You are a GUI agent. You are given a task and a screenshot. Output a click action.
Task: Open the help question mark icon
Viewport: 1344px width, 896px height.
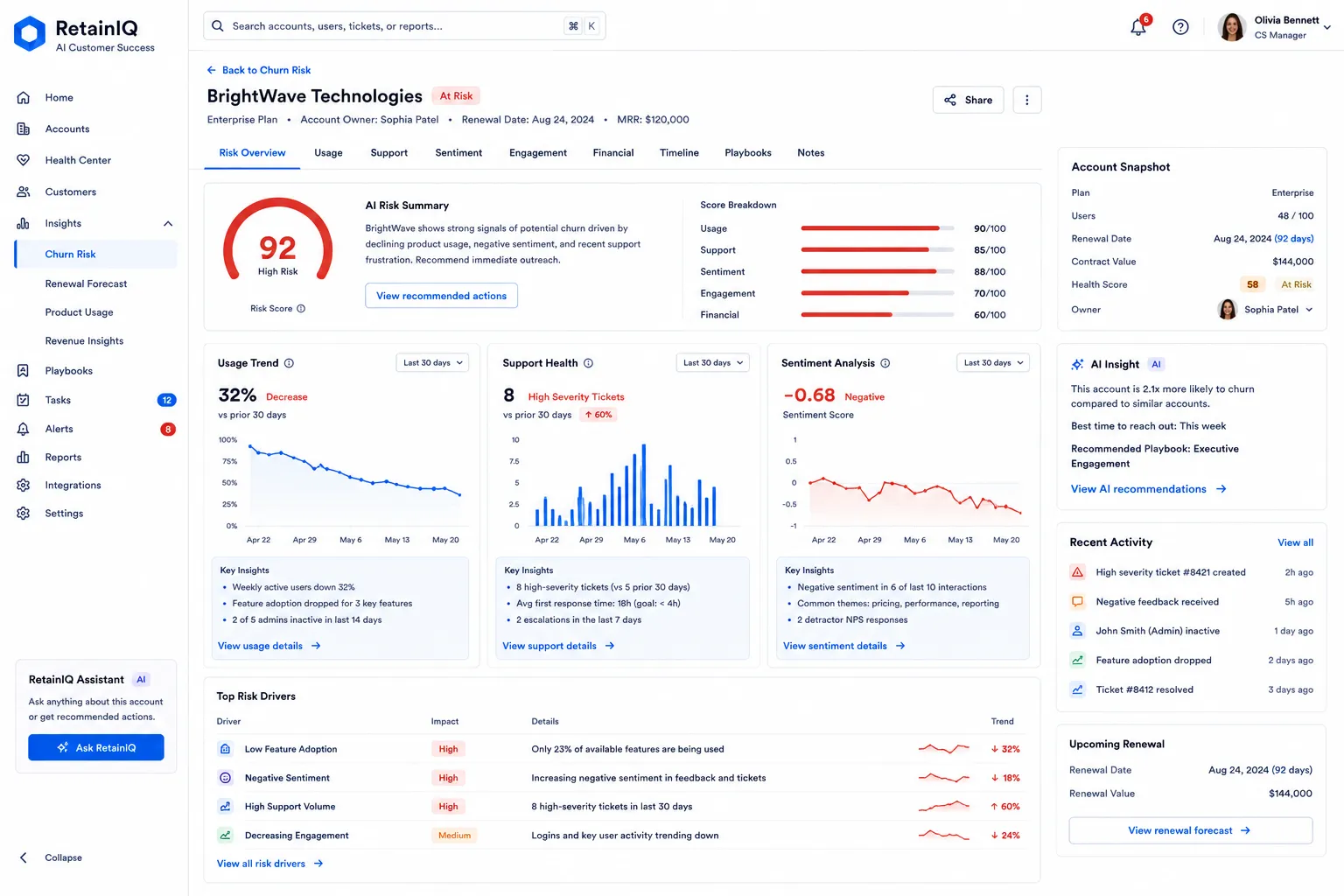click(1180, 27)
